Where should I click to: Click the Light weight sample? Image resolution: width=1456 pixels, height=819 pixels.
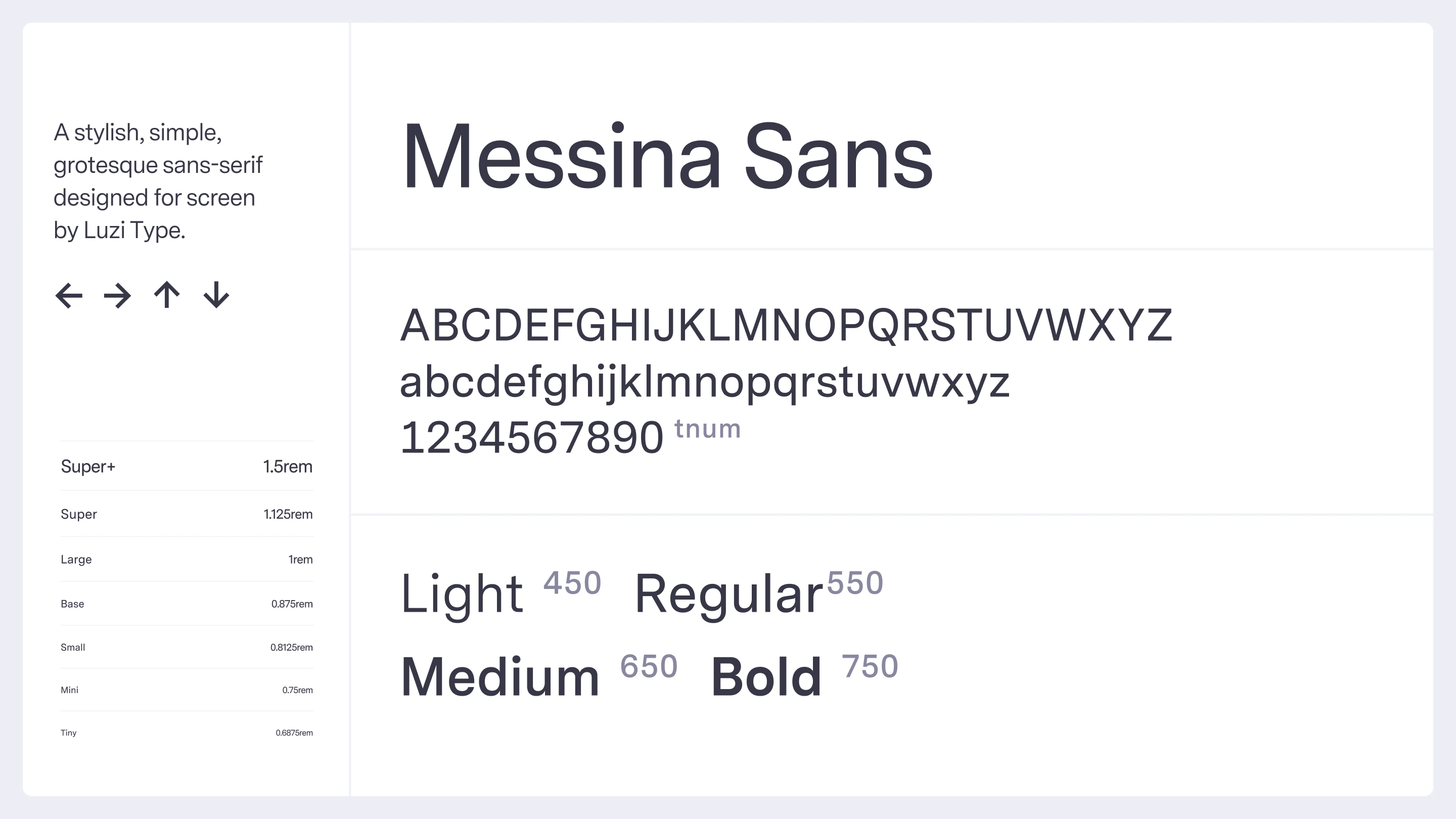[x=462, y=594]
